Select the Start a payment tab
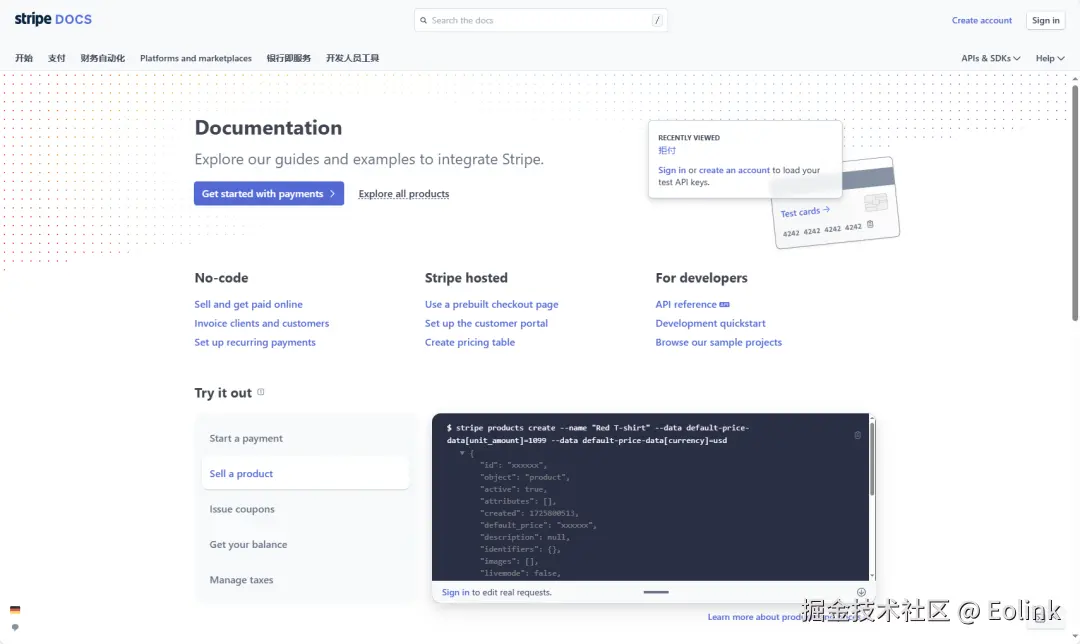1080x644 pixels. tap(305, 439)
